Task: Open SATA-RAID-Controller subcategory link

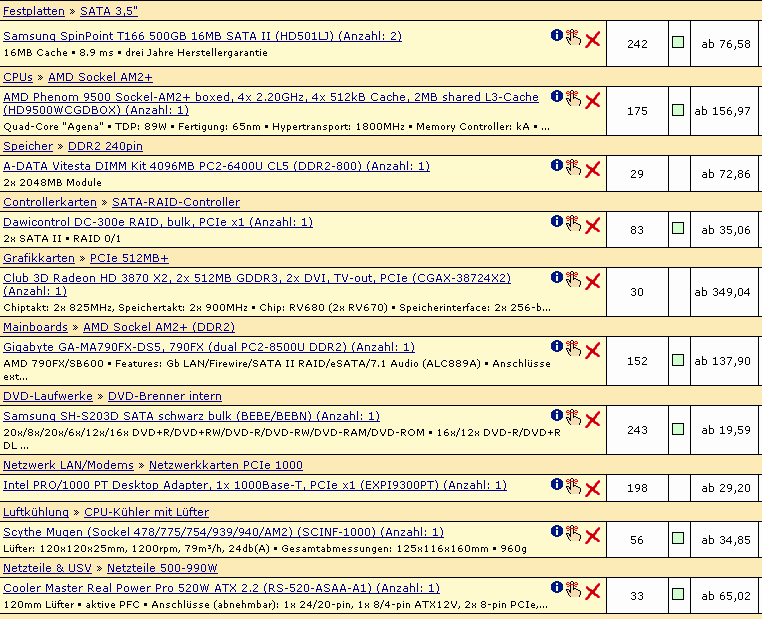Action: pos(176,202)
